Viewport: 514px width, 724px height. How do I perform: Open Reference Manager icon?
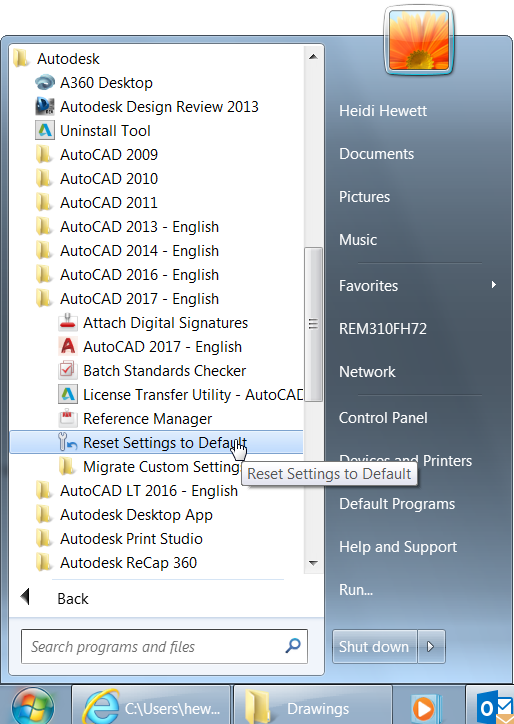(x=68, y=419)
